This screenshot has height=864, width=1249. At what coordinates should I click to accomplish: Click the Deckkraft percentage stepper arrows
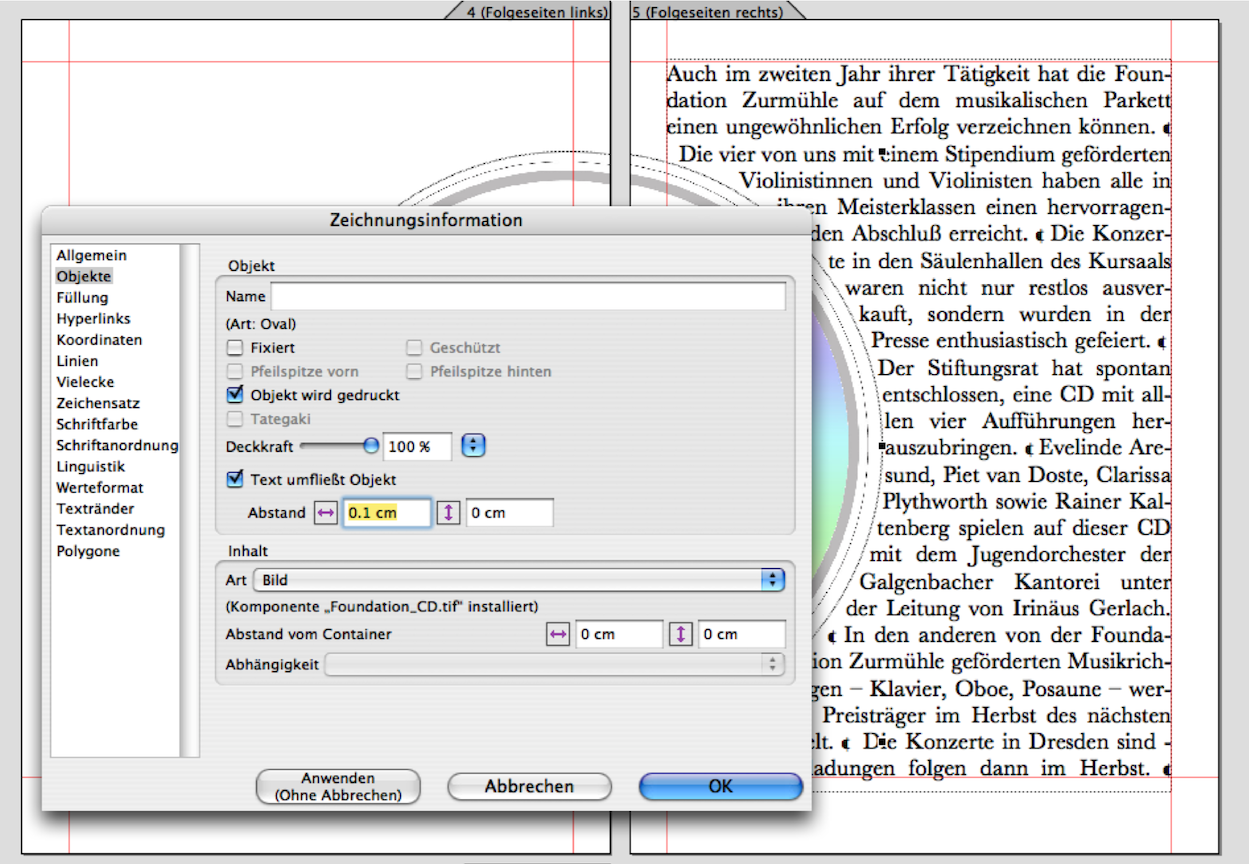click(x=473, y=446)
